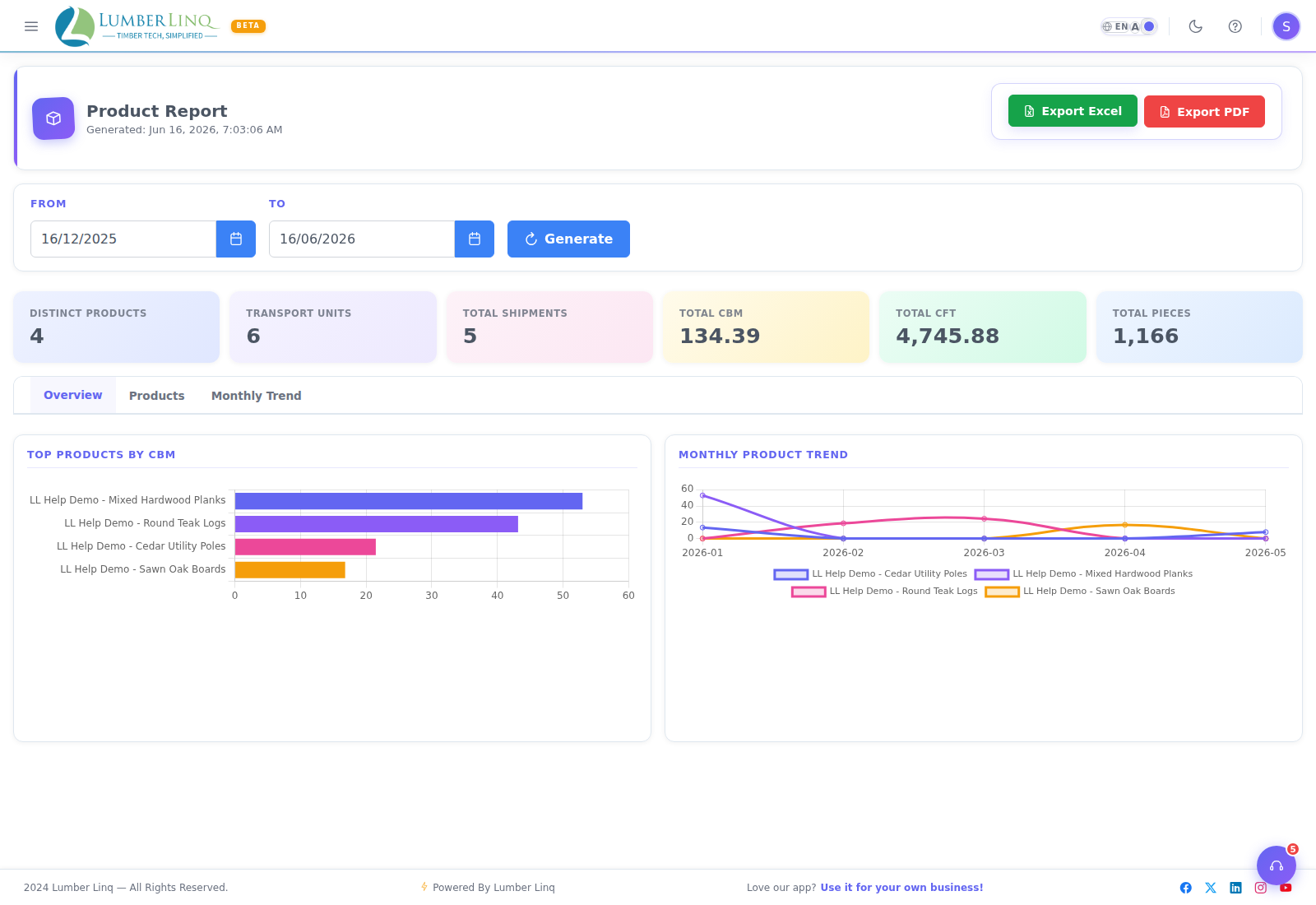
Task: Click the Transport Units card
Action: click(333, 327)
